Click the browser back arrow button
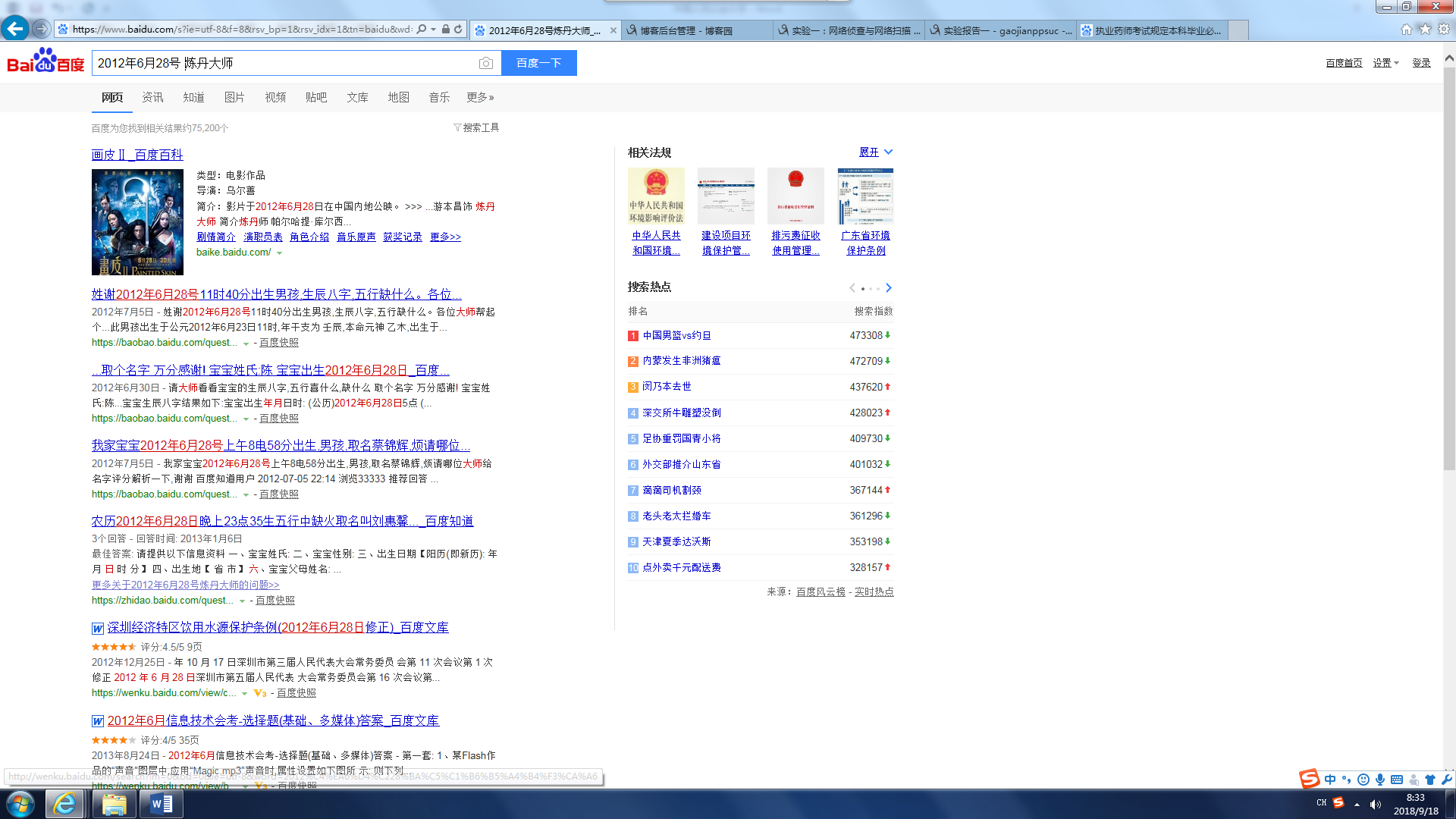 click(x=15, y=29)
